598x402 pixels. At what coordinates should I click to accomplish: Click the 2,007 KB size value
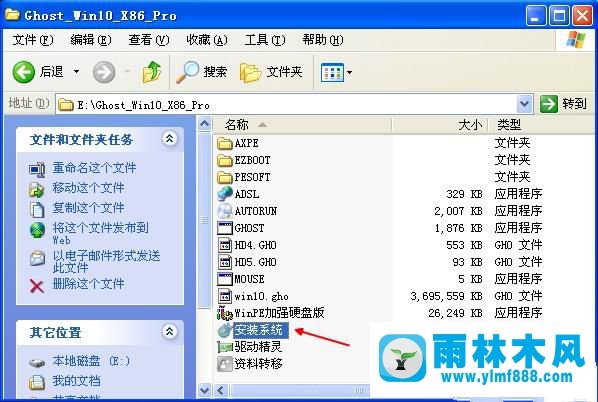(458, 211)
